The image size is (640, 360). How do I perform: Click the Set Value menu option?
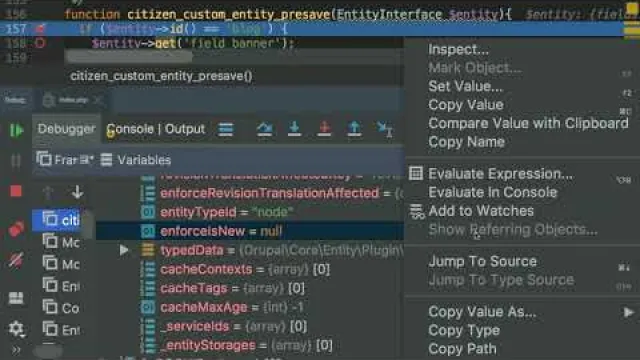click(466, 86)
